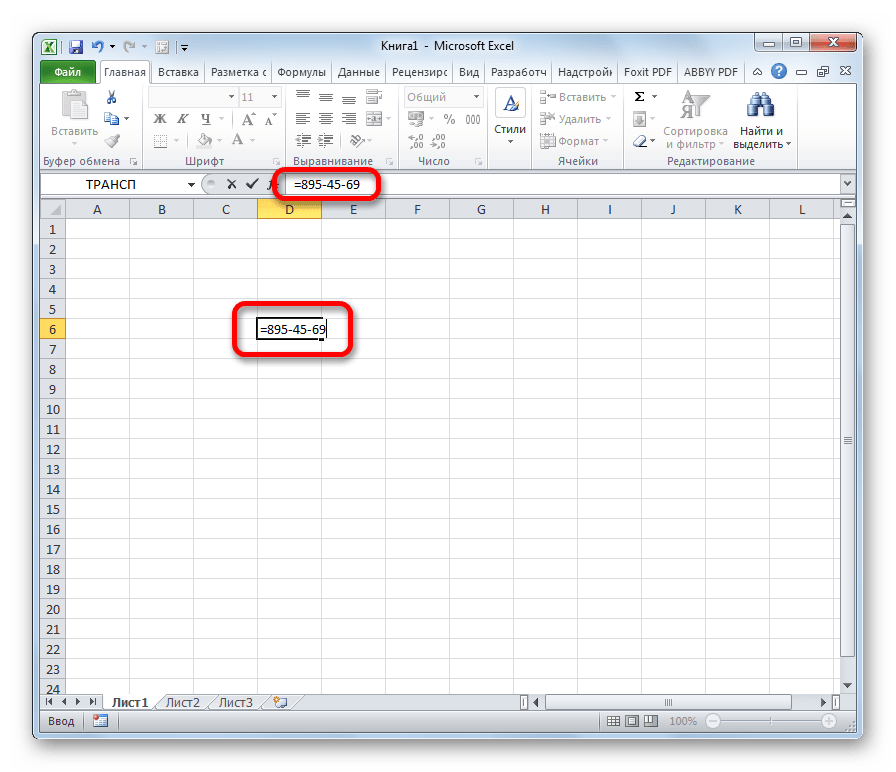Cancel the formula entry with X icon
Viewport: 896px width, 772px height.
(231, 184)
